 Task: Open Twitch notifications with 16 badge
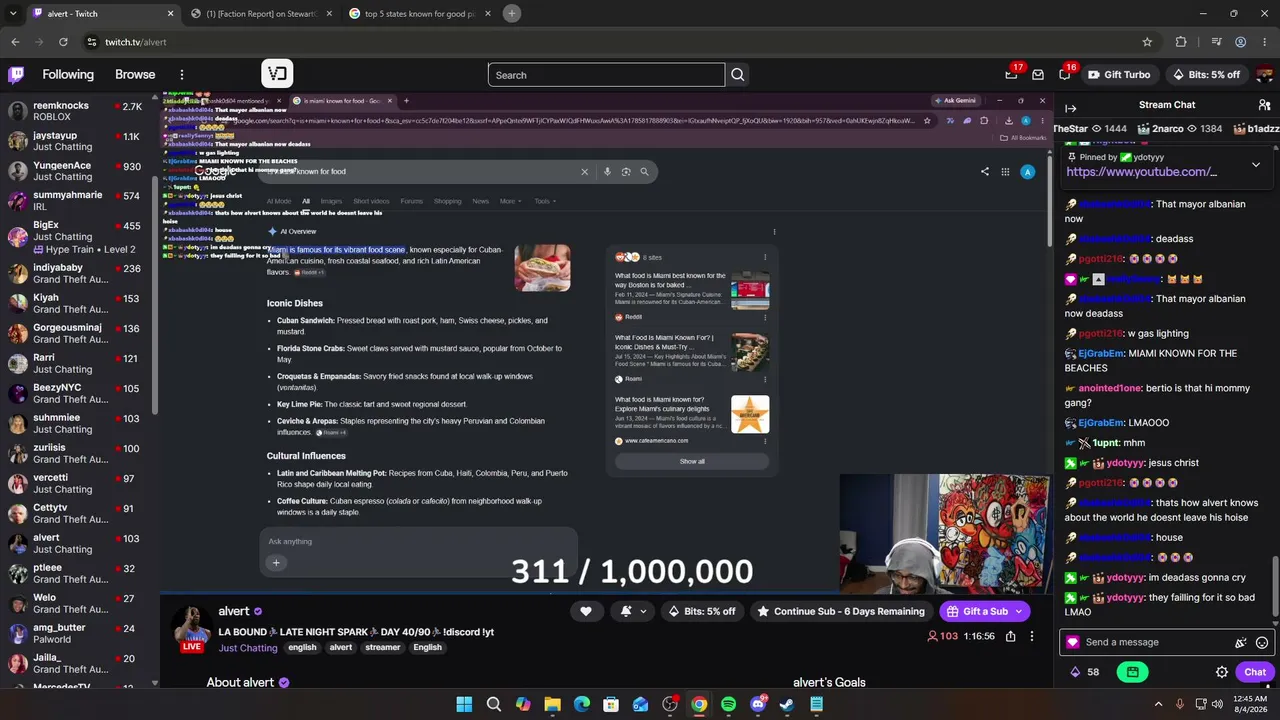1065,74
